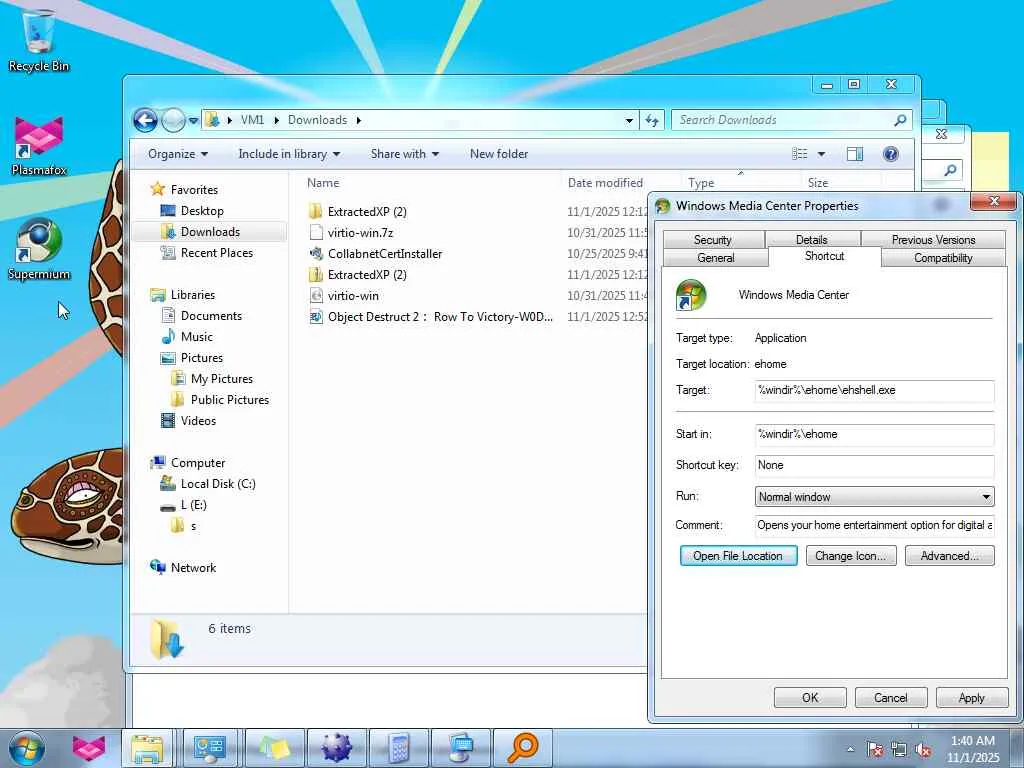Show hidden tray icons arrow

pos(850,750)
